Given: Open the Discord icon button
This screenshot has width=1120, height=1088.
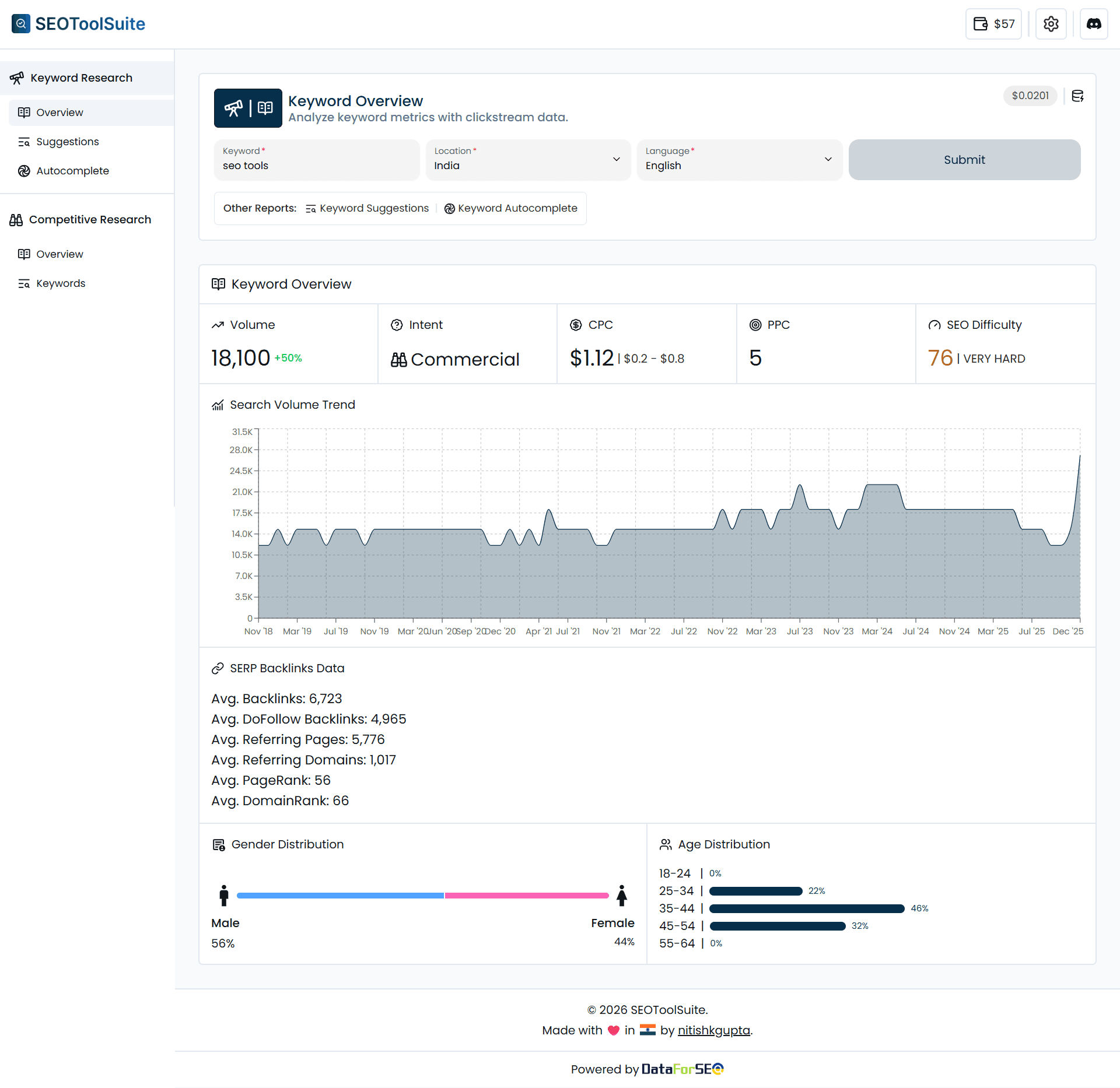Looking at the screenshot, I should [x=1094, y=24].
